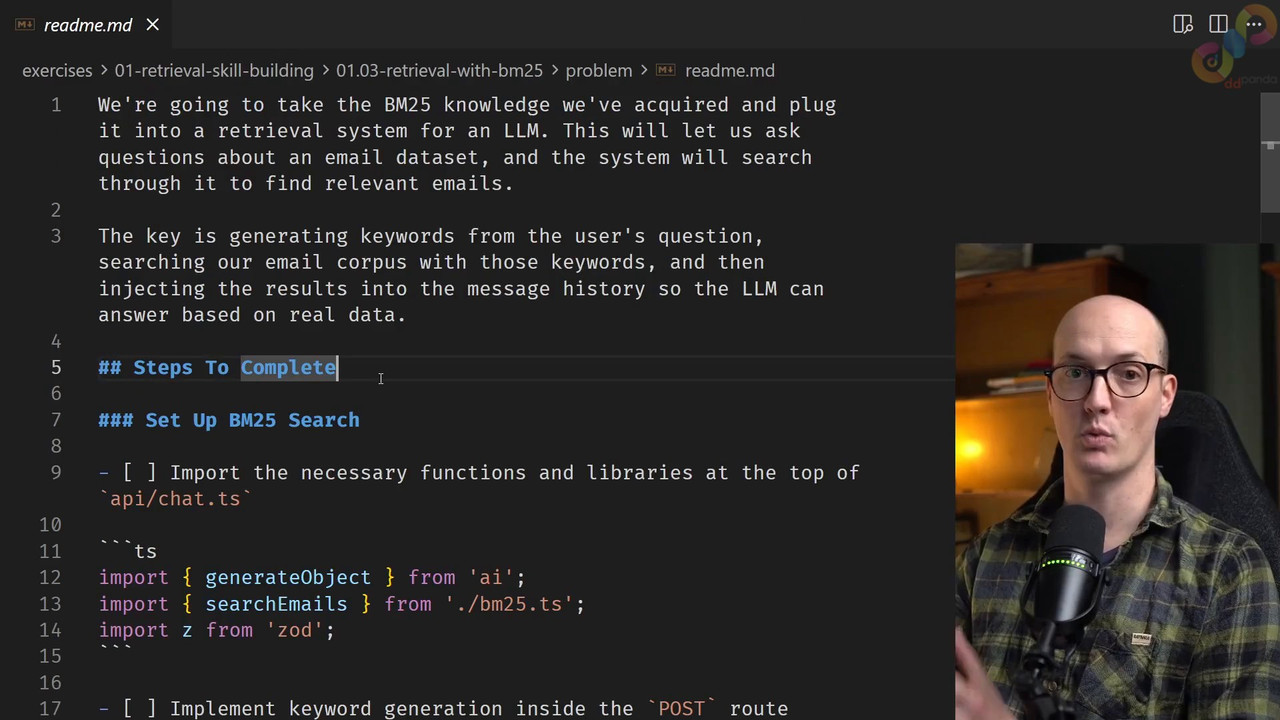Viewport: 1280px width, 720px height.
Task: Close the readme.md editor tab
Action: (153, 25)
